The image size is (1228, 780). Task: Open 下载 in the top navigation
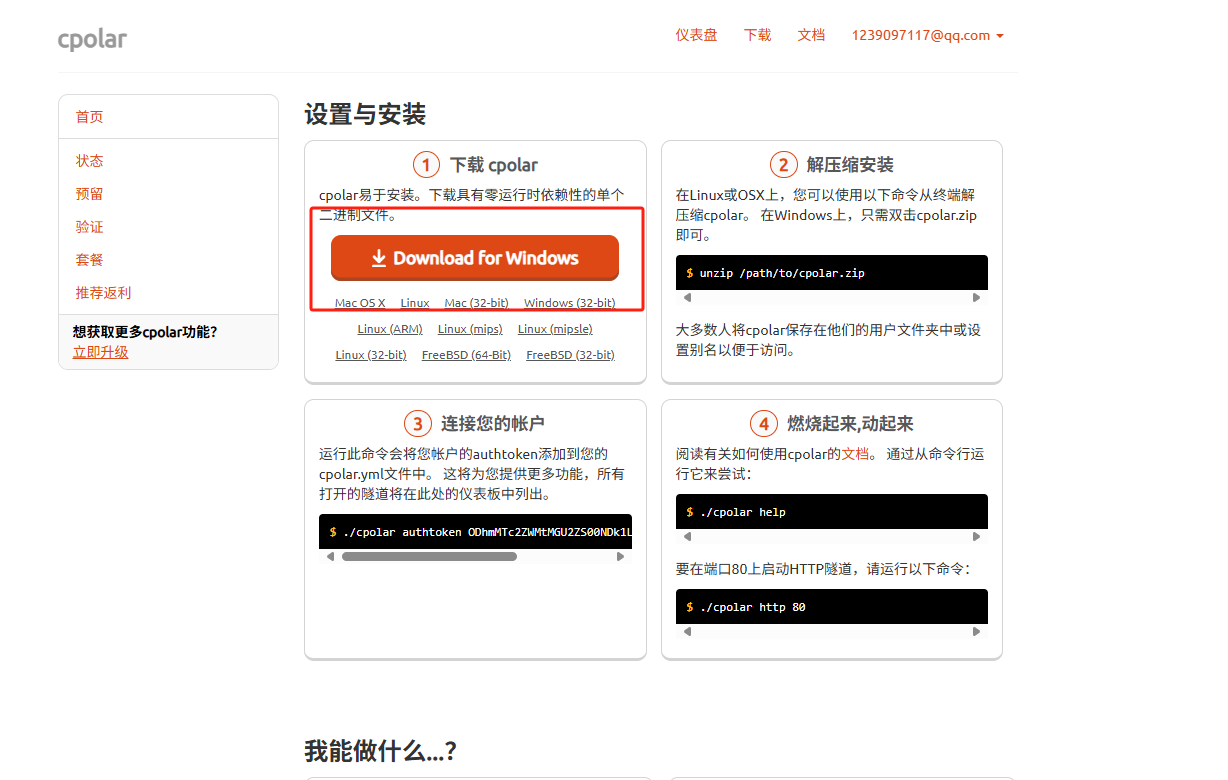757,35
